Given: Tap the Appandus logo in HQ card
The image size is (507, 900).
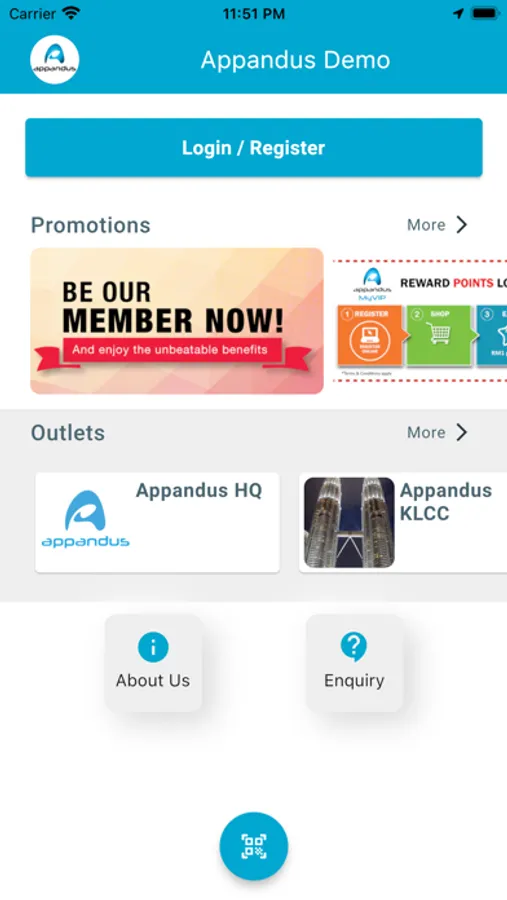Looking at the screenshot, I should point(86,519).
